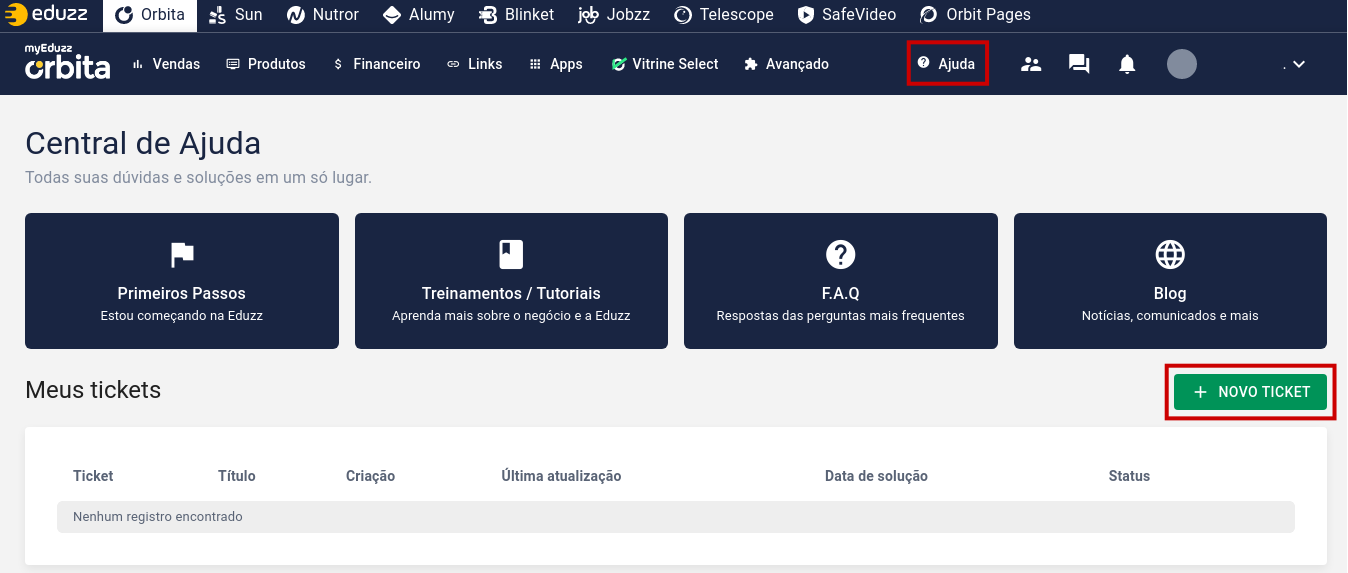Click the book icon on Treinamentos
Image resolution: width=1348 pixels, height=573 pixels.
(511, 255)
